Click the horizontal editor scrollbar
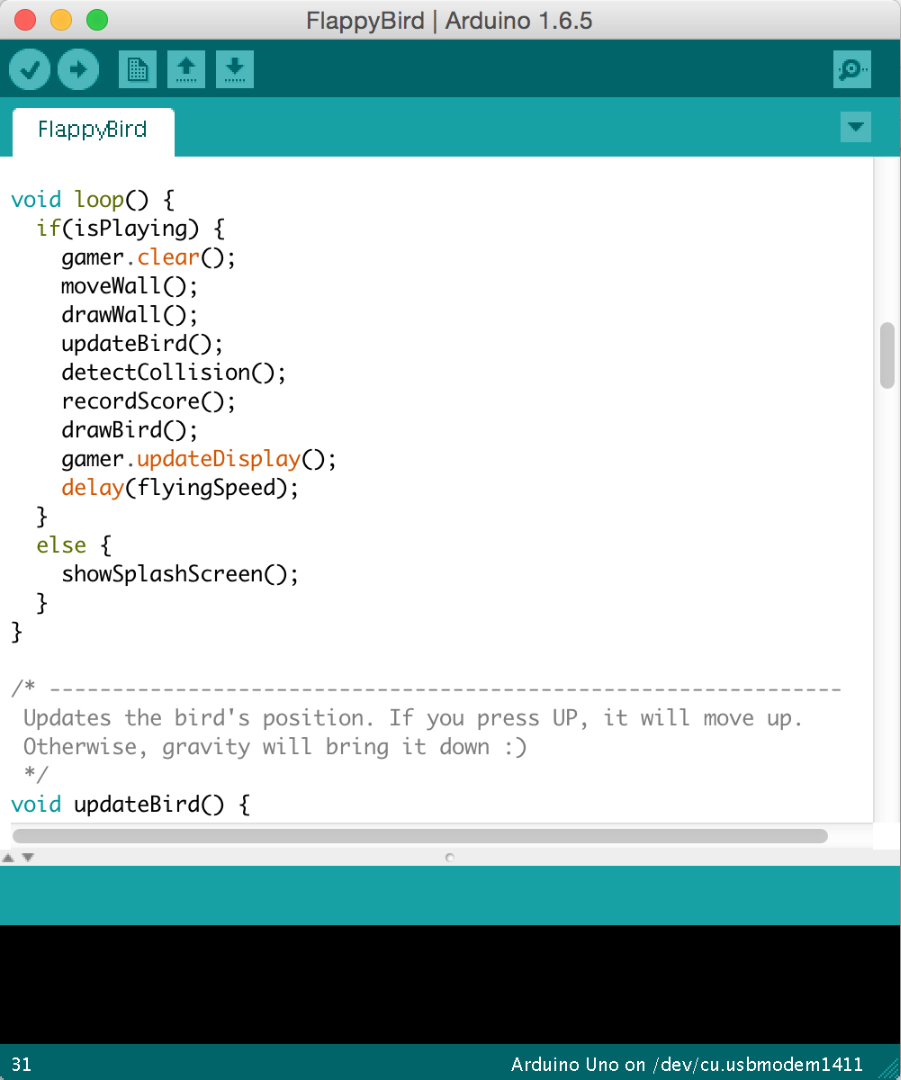901x1080 pixels. pos(420,836)
